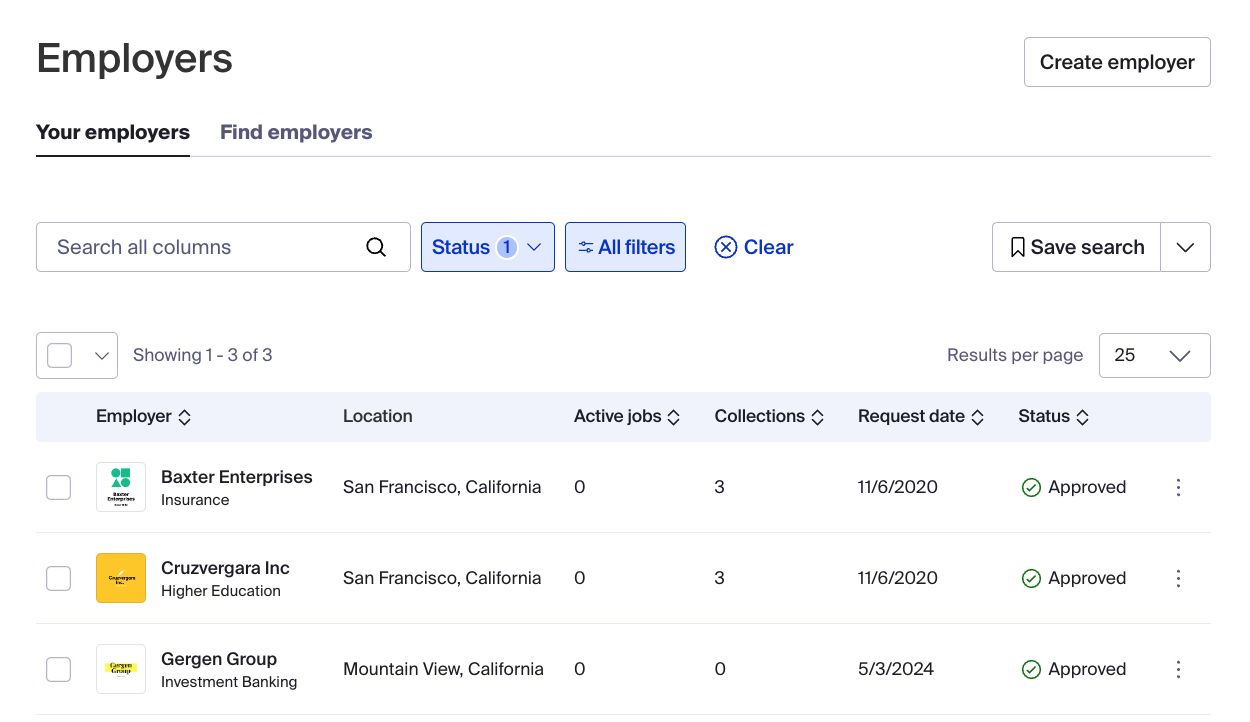Click Approved check icon for Gergen Group
The width and height of the screenshot is (1250, 722).
(1031, 669)
